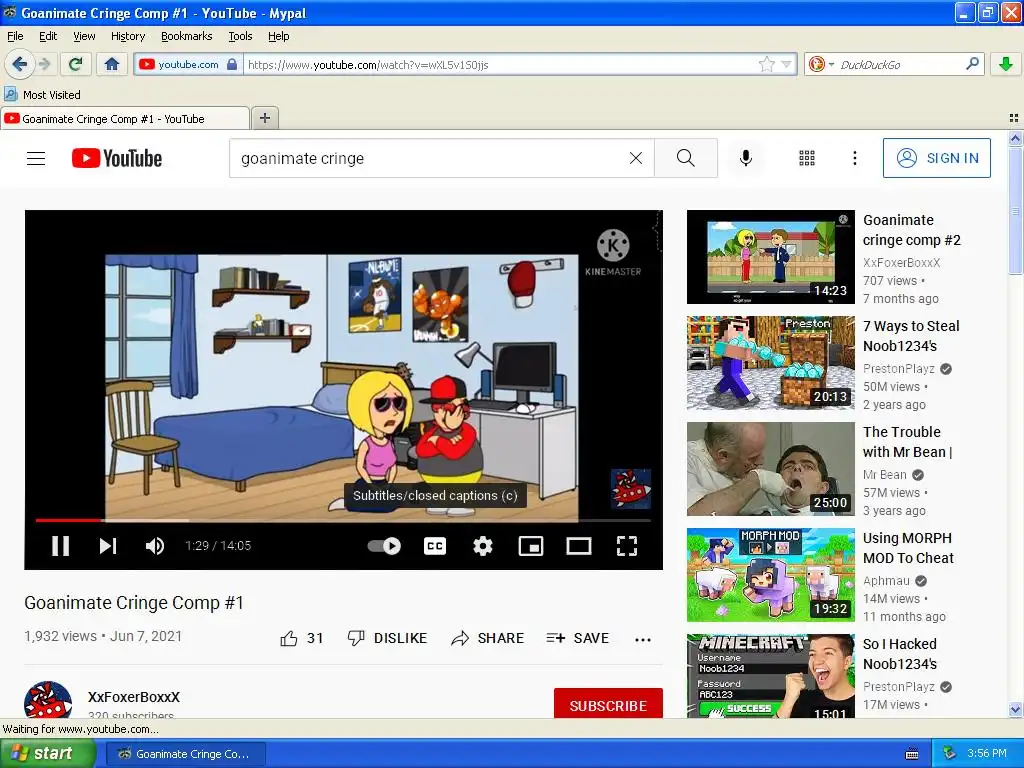Click the SIGN IN button
The height and width of the screenshot is (768, 1024).
936,158
